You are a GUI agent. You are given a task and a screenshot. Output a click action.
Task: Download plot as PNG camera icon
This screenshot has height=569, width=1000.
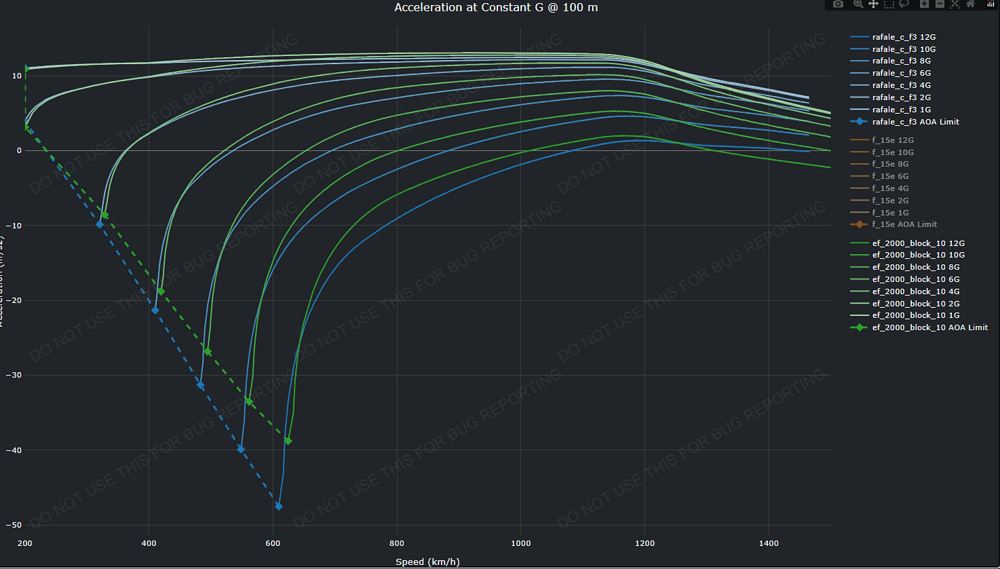tap(838, 4)
